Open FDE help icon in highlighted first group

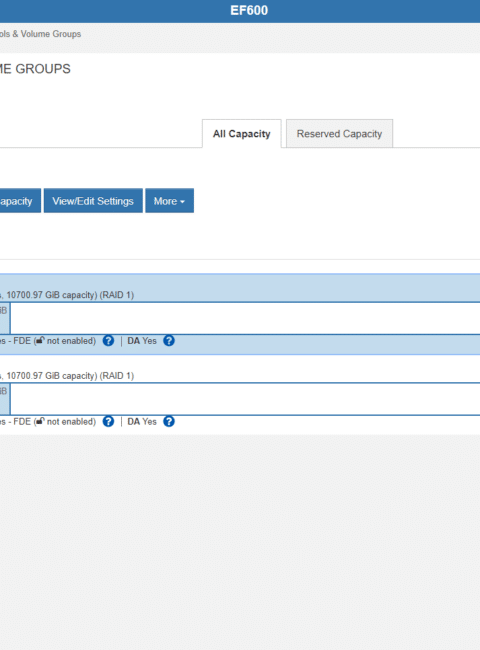pyautogui.click(x=108, y=341)
